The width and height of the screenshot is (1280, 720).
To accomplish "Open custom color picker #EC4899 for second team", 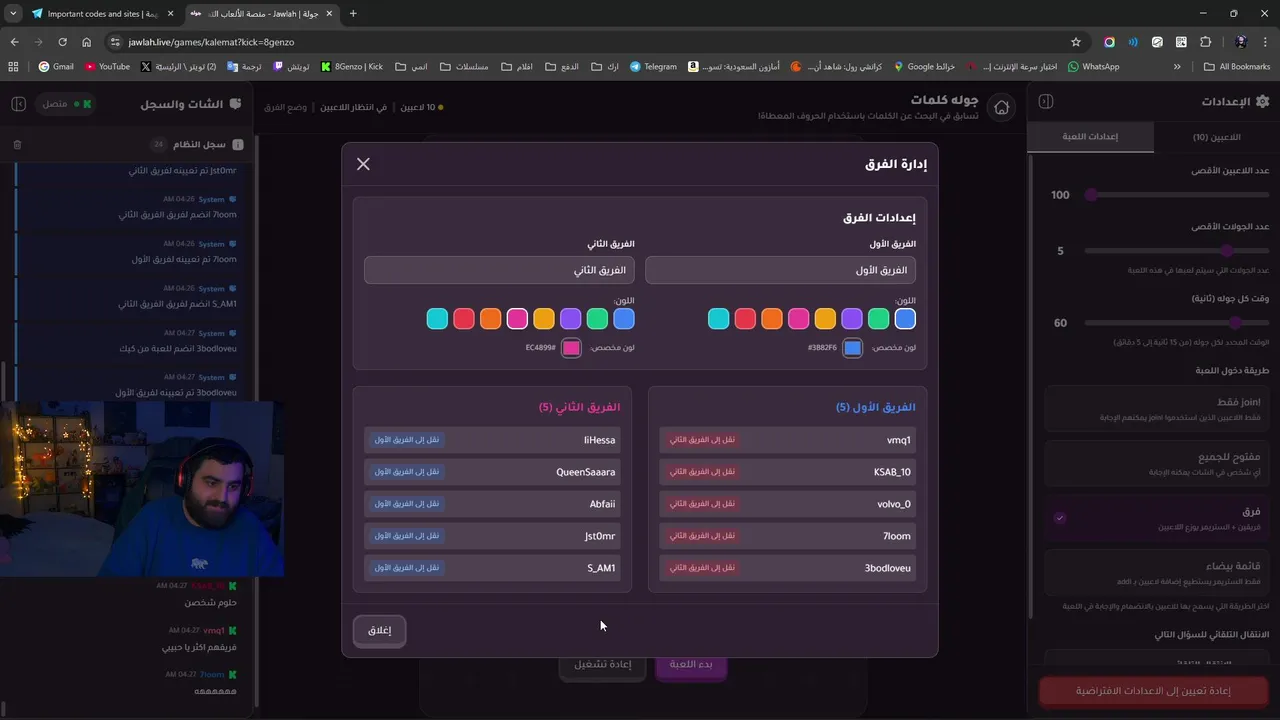I will click(x=571, y=348).
